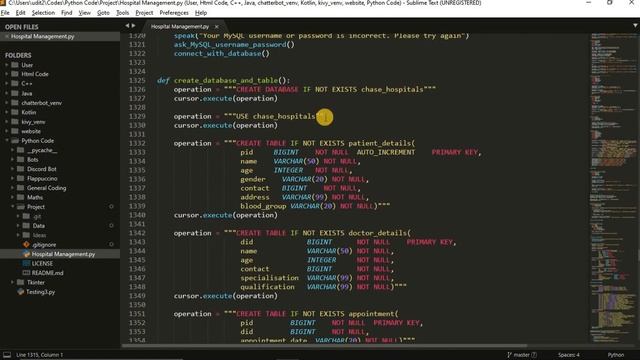Open the Find menu

(67, 13)
